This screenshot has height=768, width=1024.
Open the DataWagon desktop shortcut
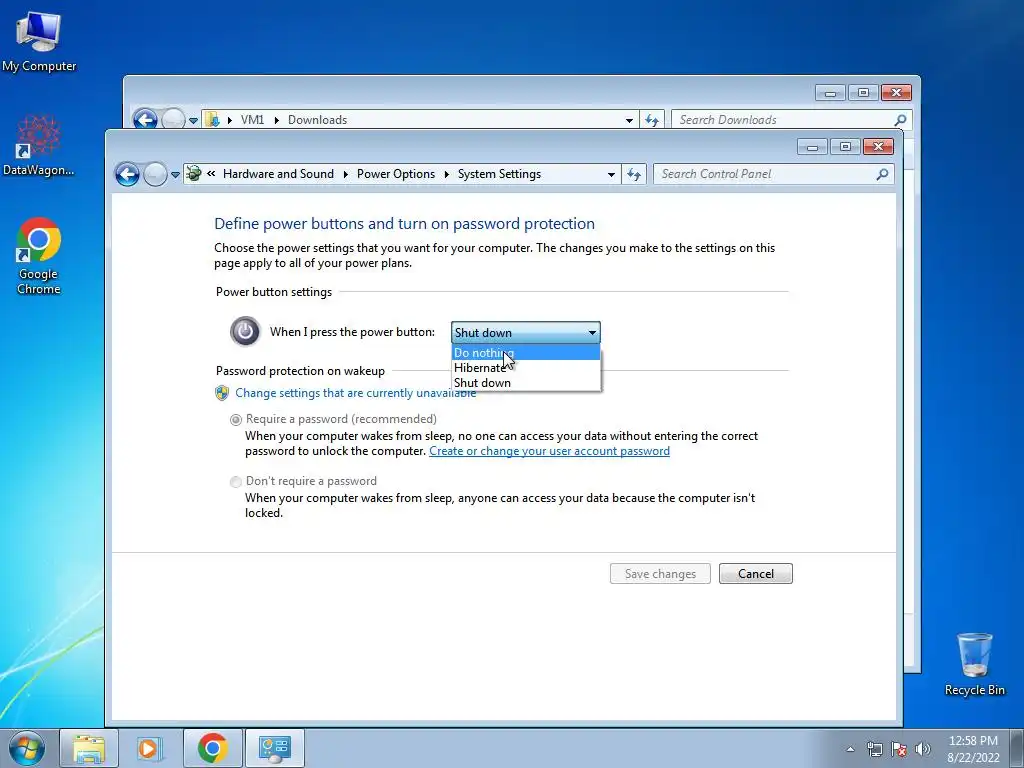[x=39, y=146]
